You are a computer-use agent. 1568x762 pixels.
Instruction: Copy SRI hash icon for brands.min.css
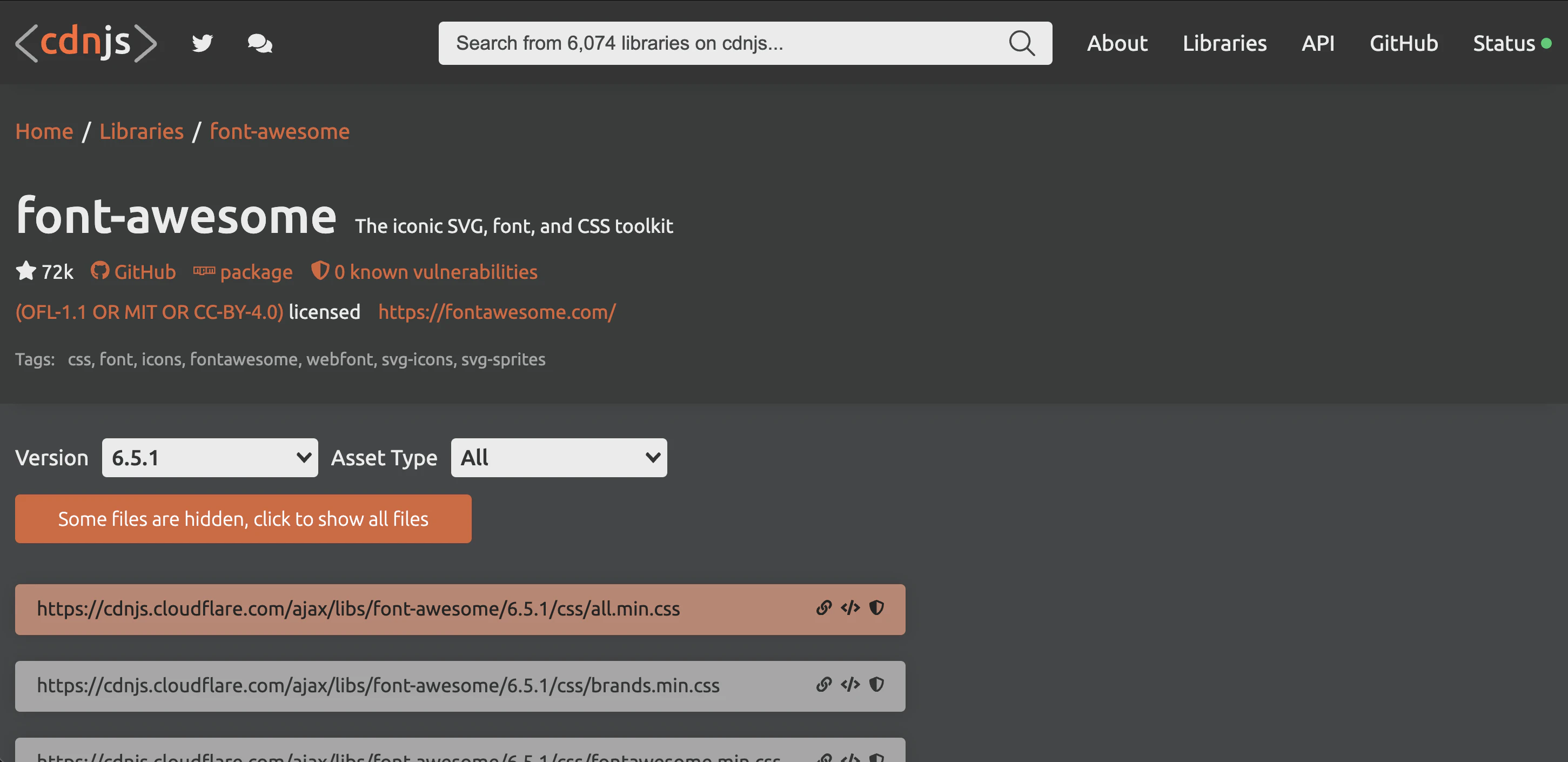point(876,685)
